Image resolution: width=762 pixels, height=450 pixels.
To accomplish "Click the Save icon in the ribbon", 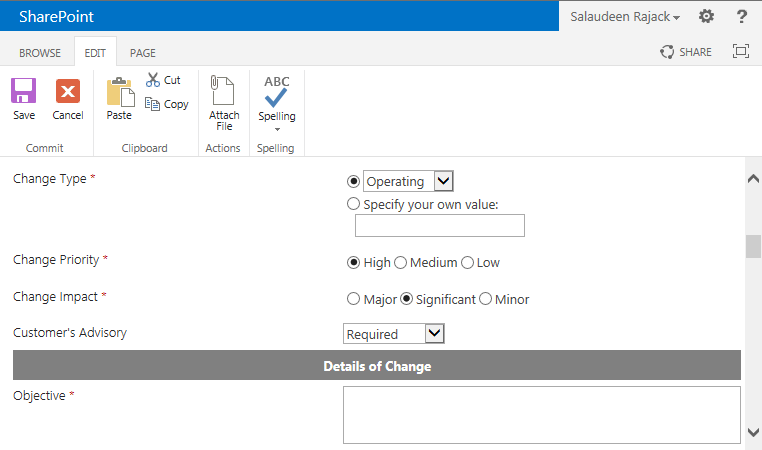I will pos(23,91).
